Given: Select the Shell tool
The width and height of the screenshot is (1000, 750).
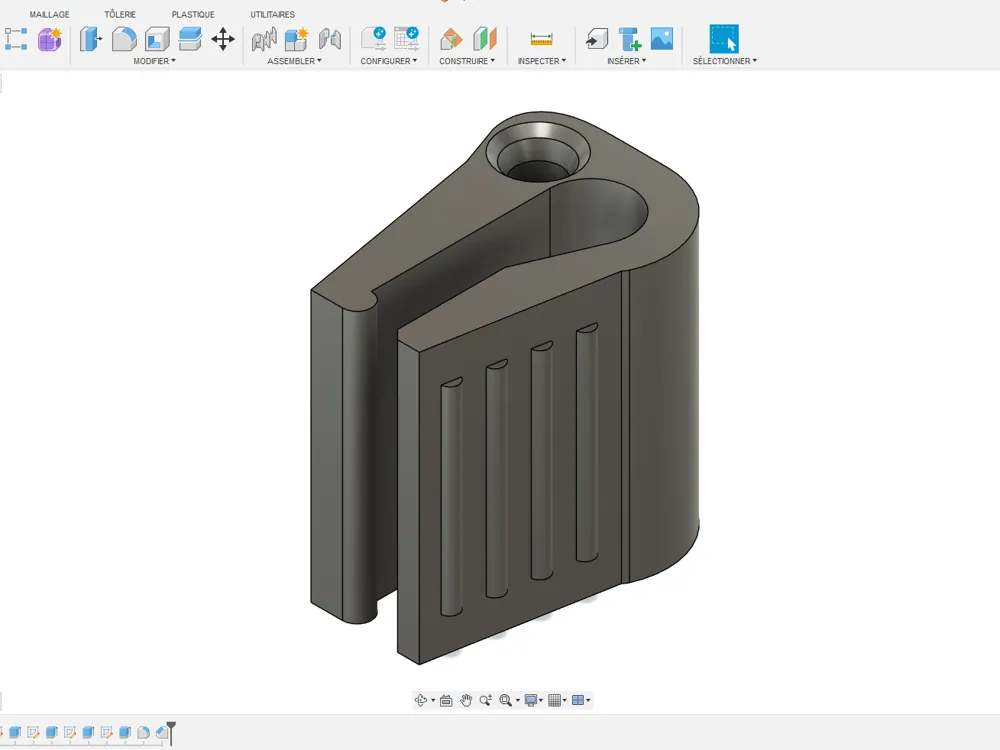Looking at the screenshot, I should [157, 40].
